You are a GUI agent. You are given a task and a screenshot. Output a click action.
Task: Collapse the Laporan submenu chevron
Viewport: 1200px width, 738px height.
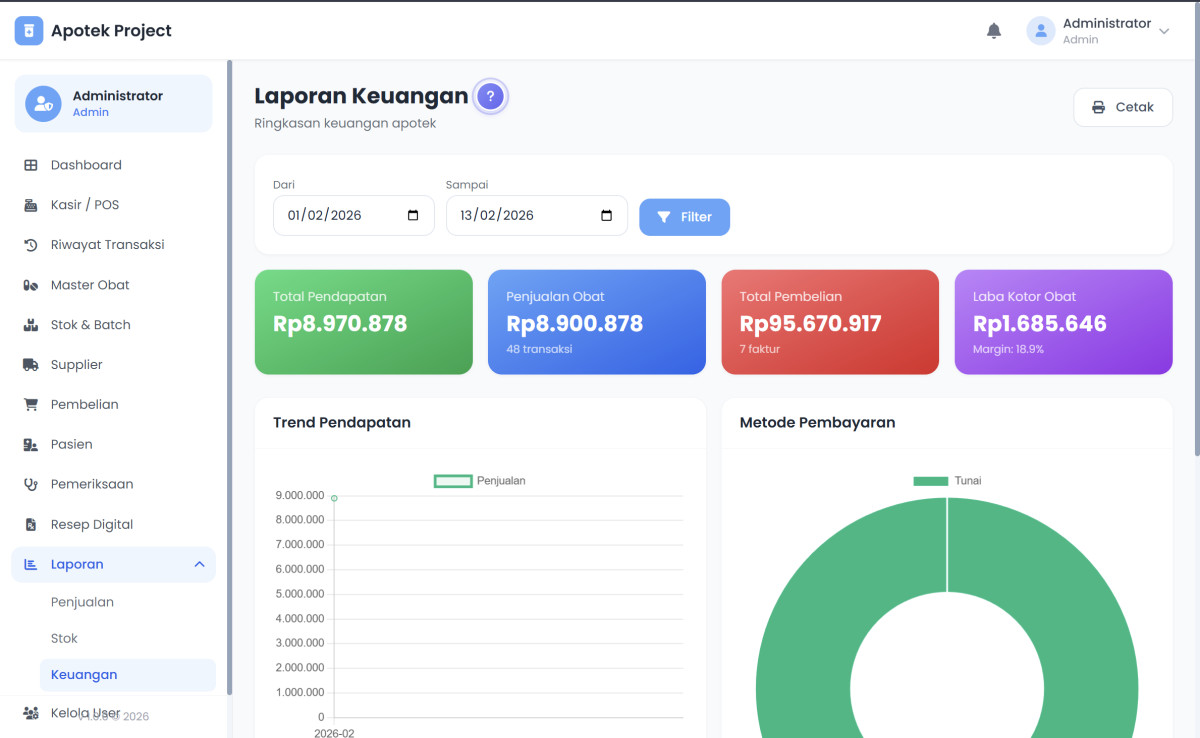point(199,564)
